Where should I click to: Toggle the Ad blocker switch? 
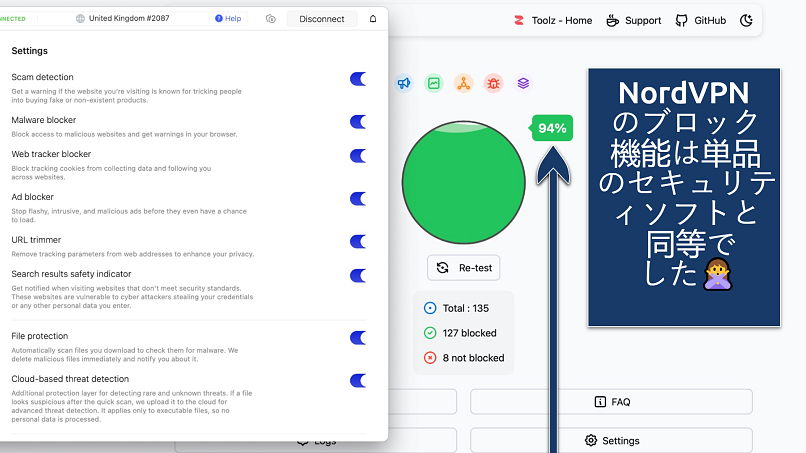click(x=358, y=199)
